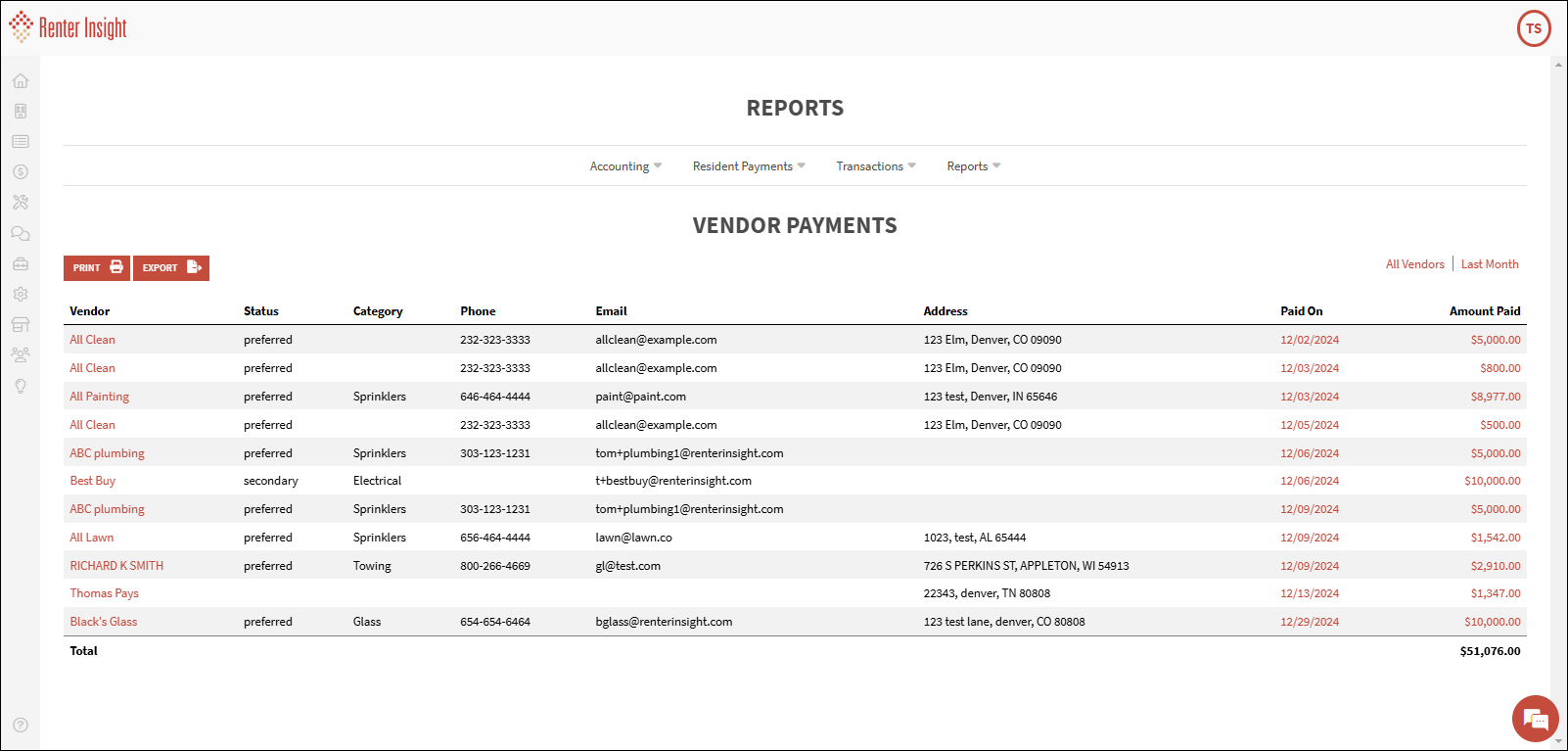The height and width of the screenshot is (751, 1568).
Task: Expand the Transactions dropdown menu
Action: (876, 166)
